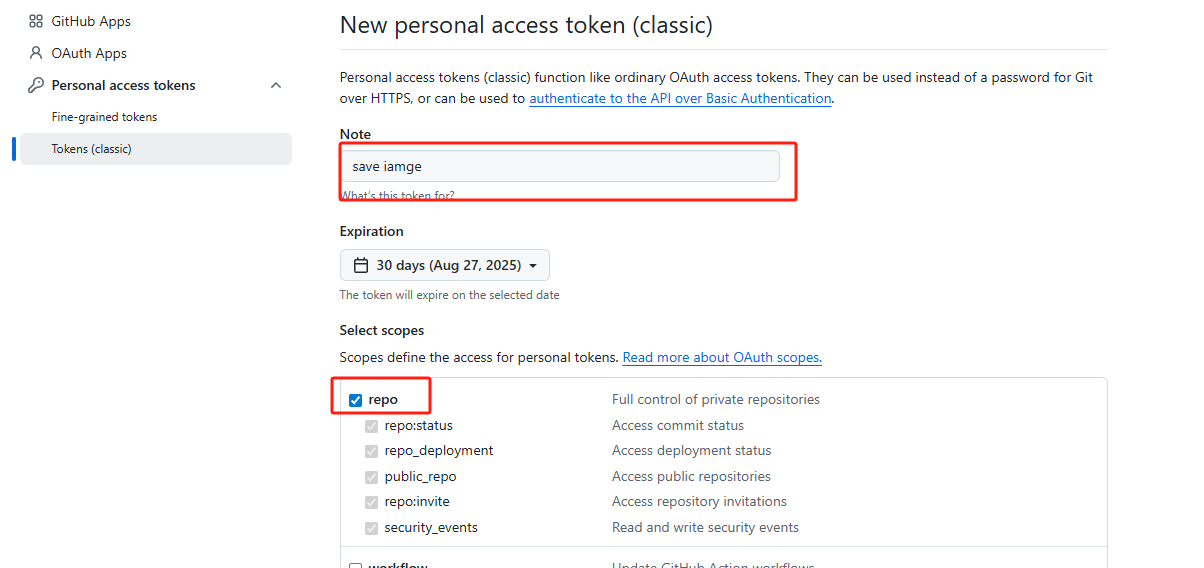Viewport: 1204px width, 568px height.
Task: Open Fine-grained tokens menu item
Action: [104, 117]
